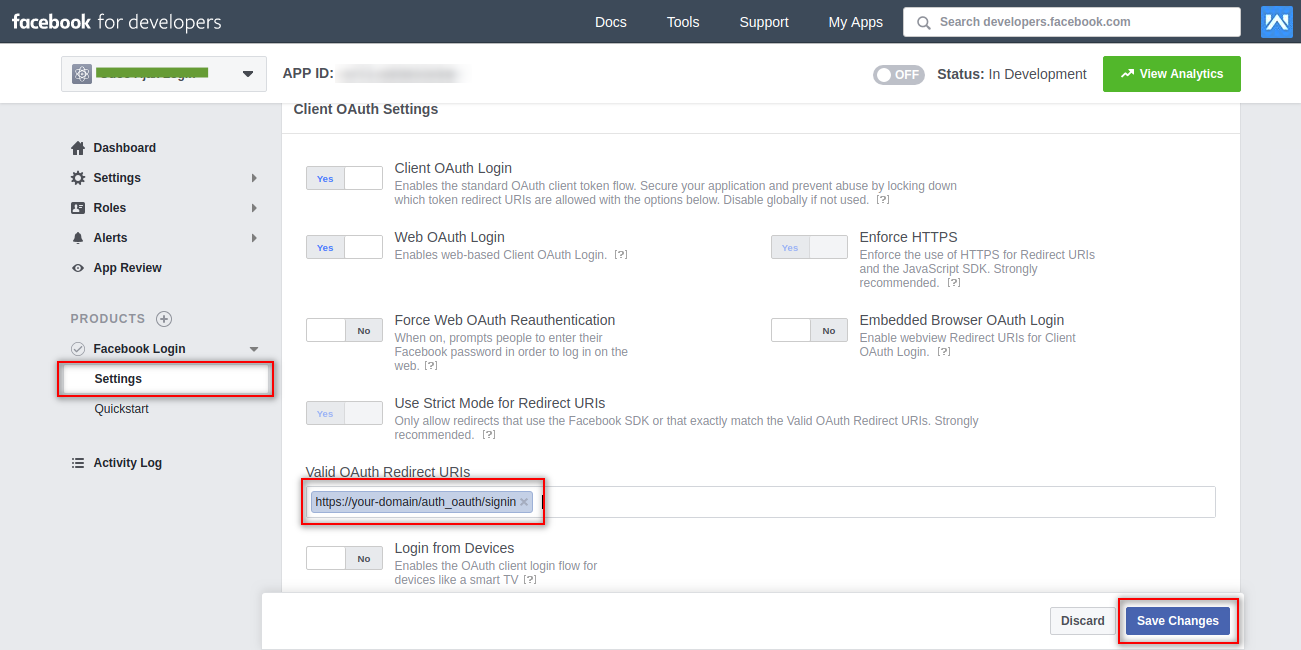The width and height of the screenshot is (1301, 650).
Task: Click the app atom icon in selector
Action: pos(82,74)
